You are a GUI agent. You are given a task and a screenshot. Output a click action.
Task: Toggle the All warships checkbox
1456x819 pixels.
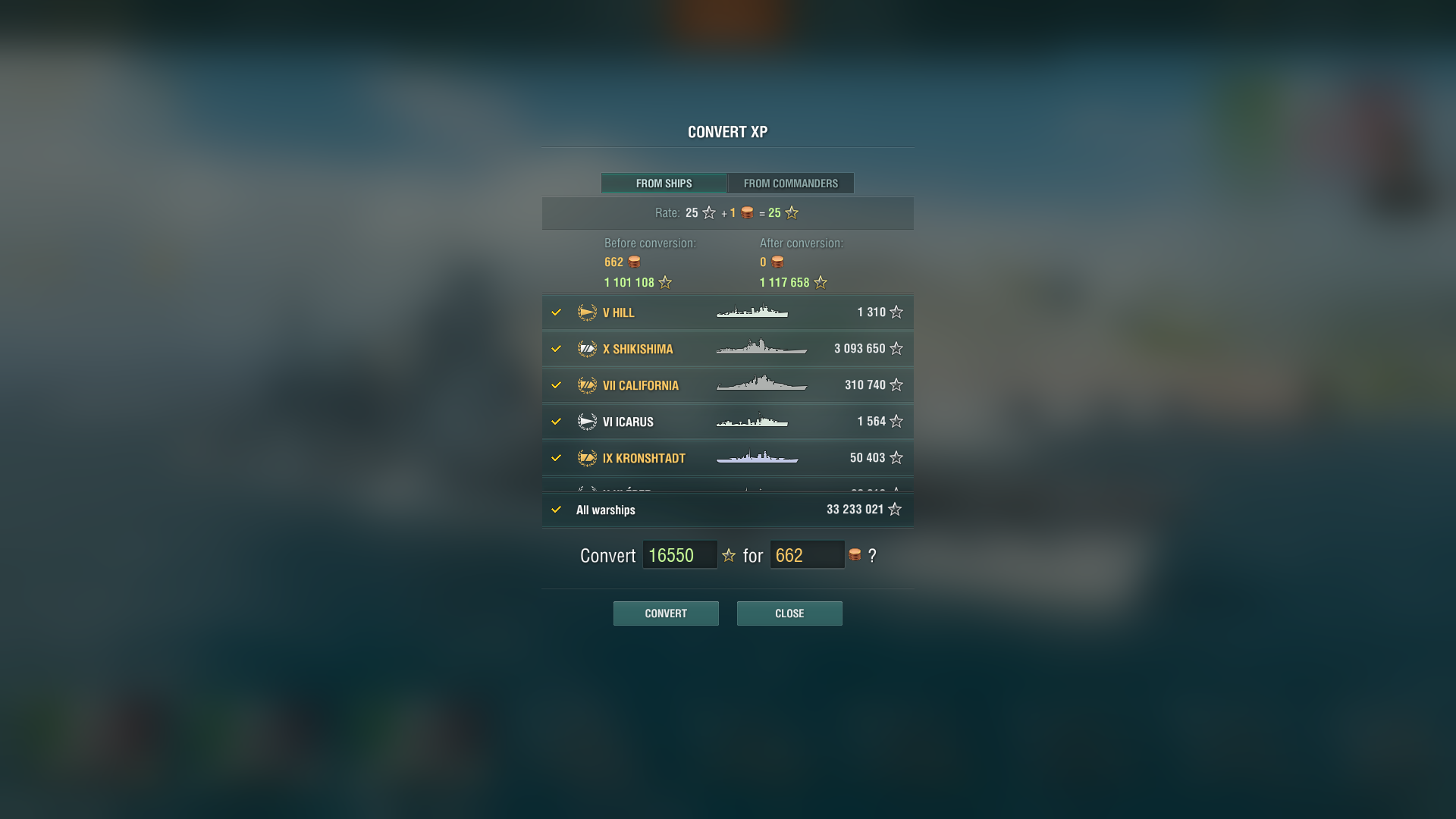(556, 510)
